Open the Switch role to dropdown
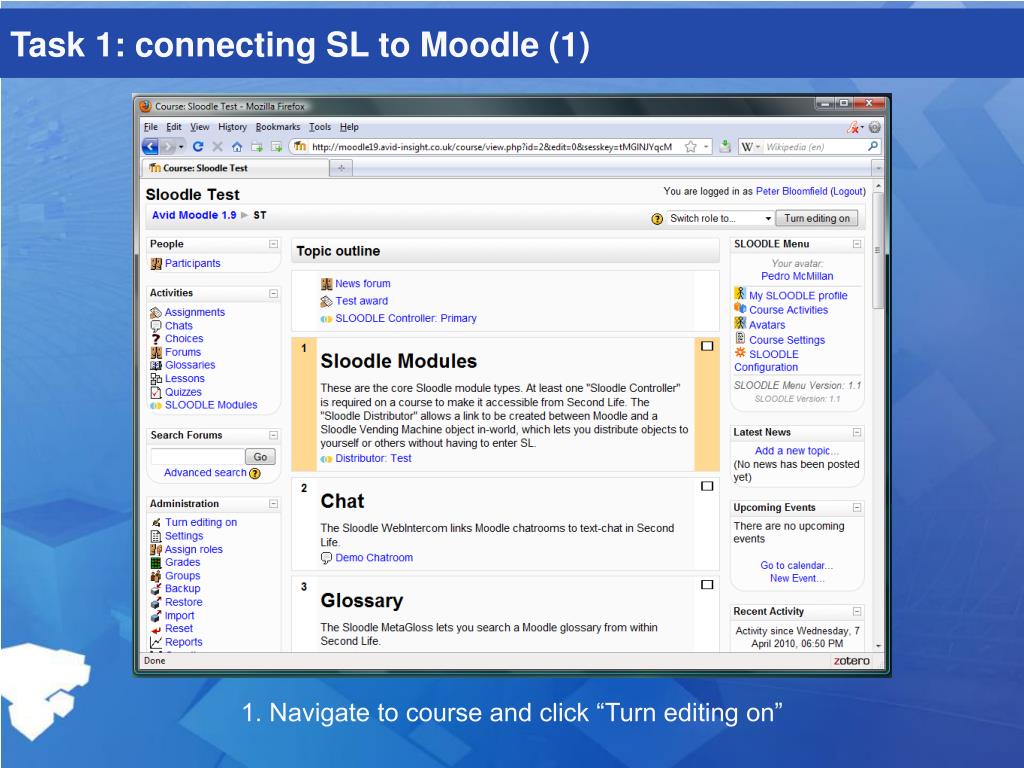The height and width of the screenshot is (768, 1024). [x=720, y=219]
